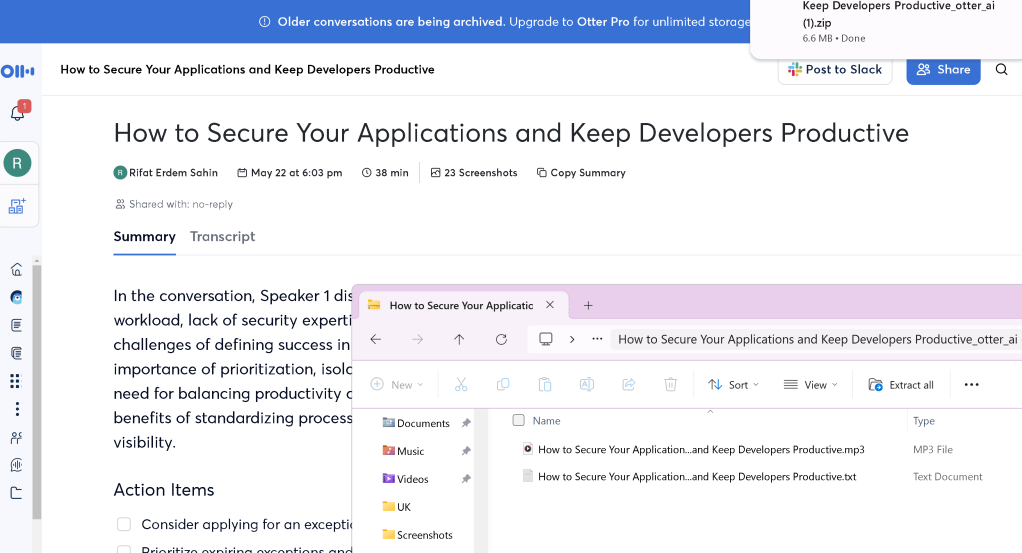
Task: Open the audio waveform icon in sidebar
Action: (17, 465)
